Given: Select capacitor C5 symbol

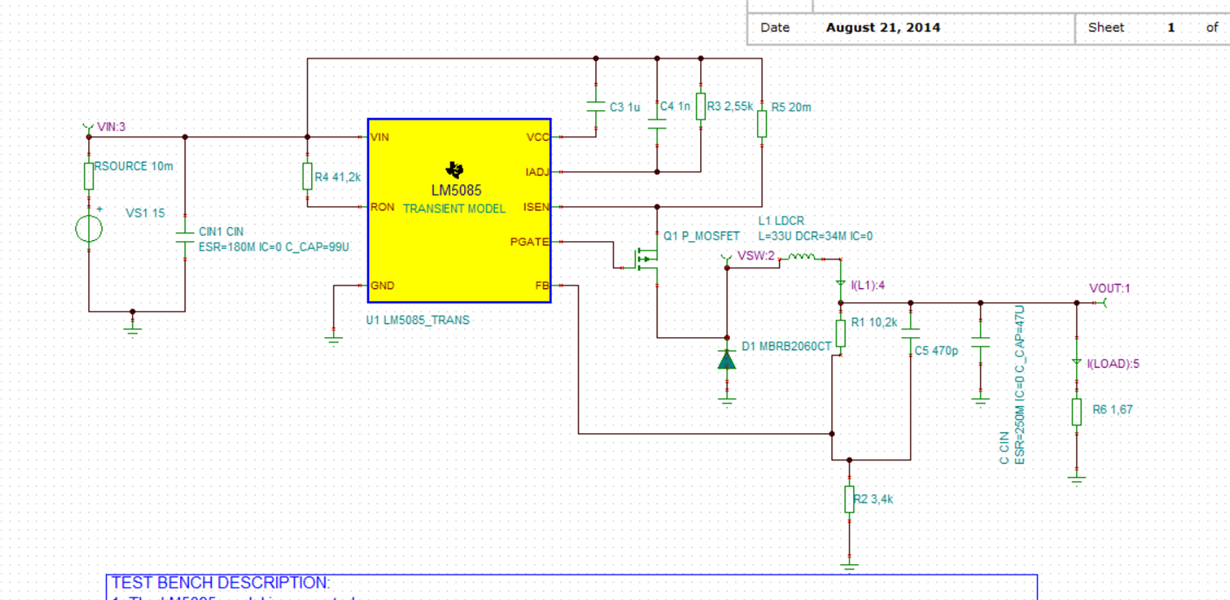Looking at the screenshot, I should pyautogui.click(x=909, y=333).
